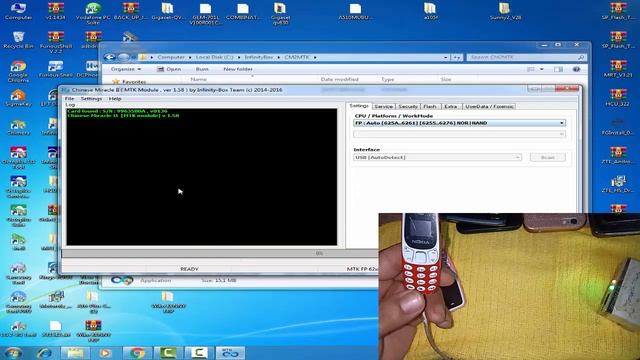
Task: Click the Explorer search CM2MTK field
Action: (526, 57)
